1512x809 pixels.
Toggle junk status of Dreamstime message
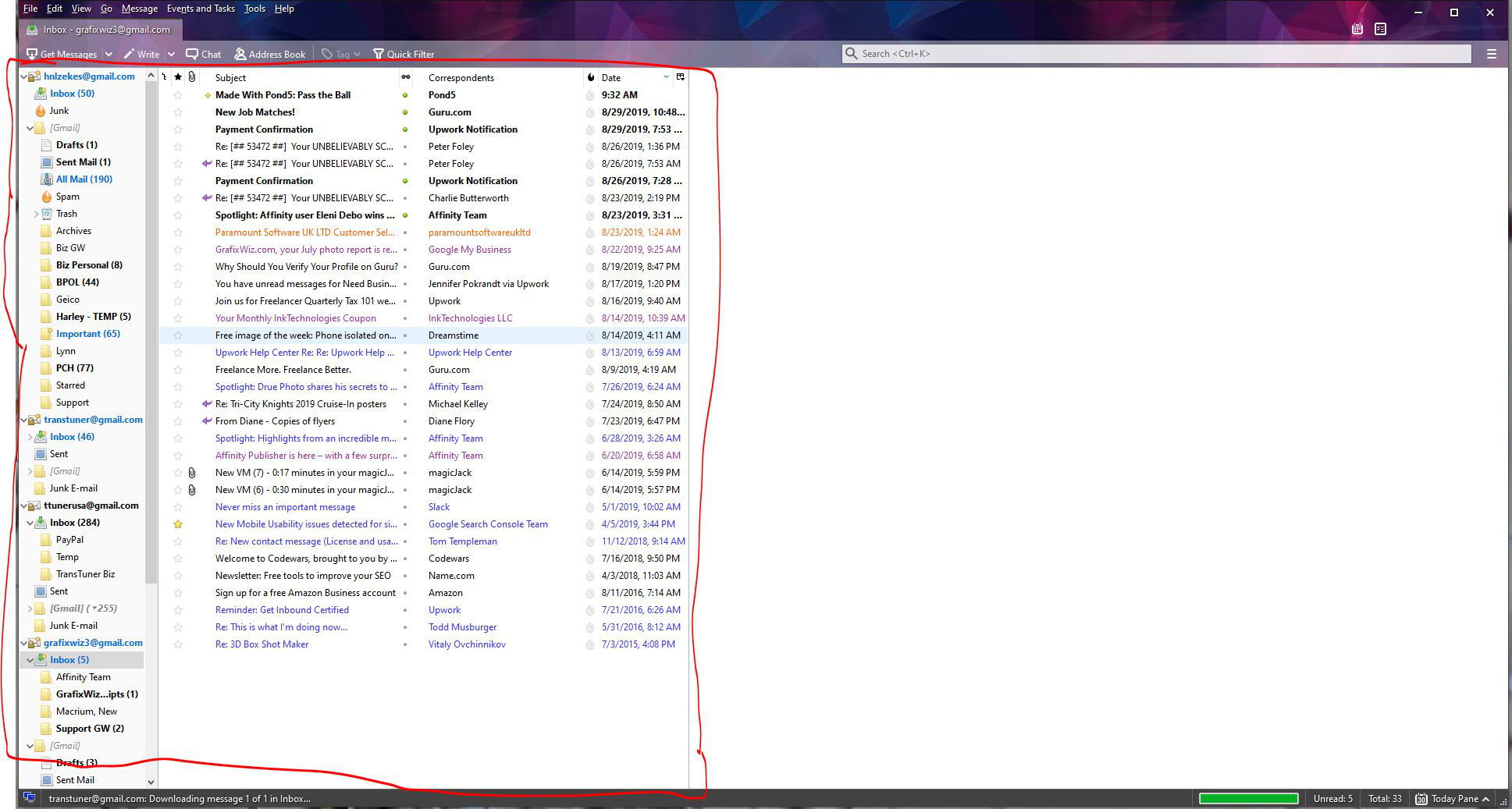[x=590, y=335]
